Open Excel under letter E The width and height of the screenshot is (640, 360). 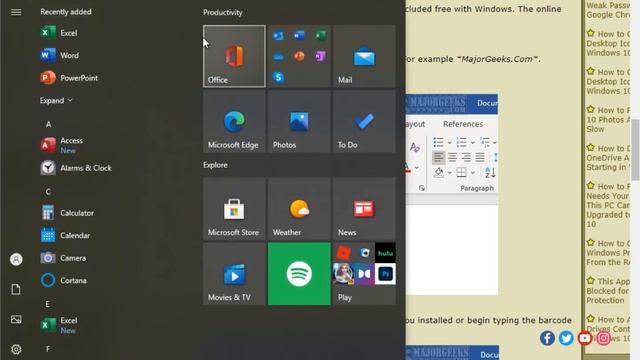(59, 325)
